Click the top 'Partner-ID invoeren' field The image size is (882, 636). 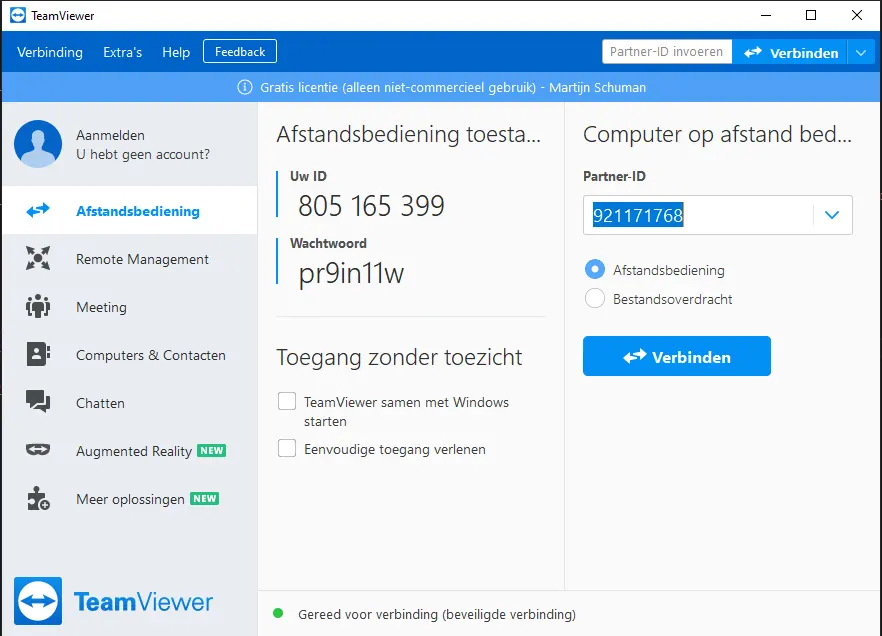click(x=667, y=52)
